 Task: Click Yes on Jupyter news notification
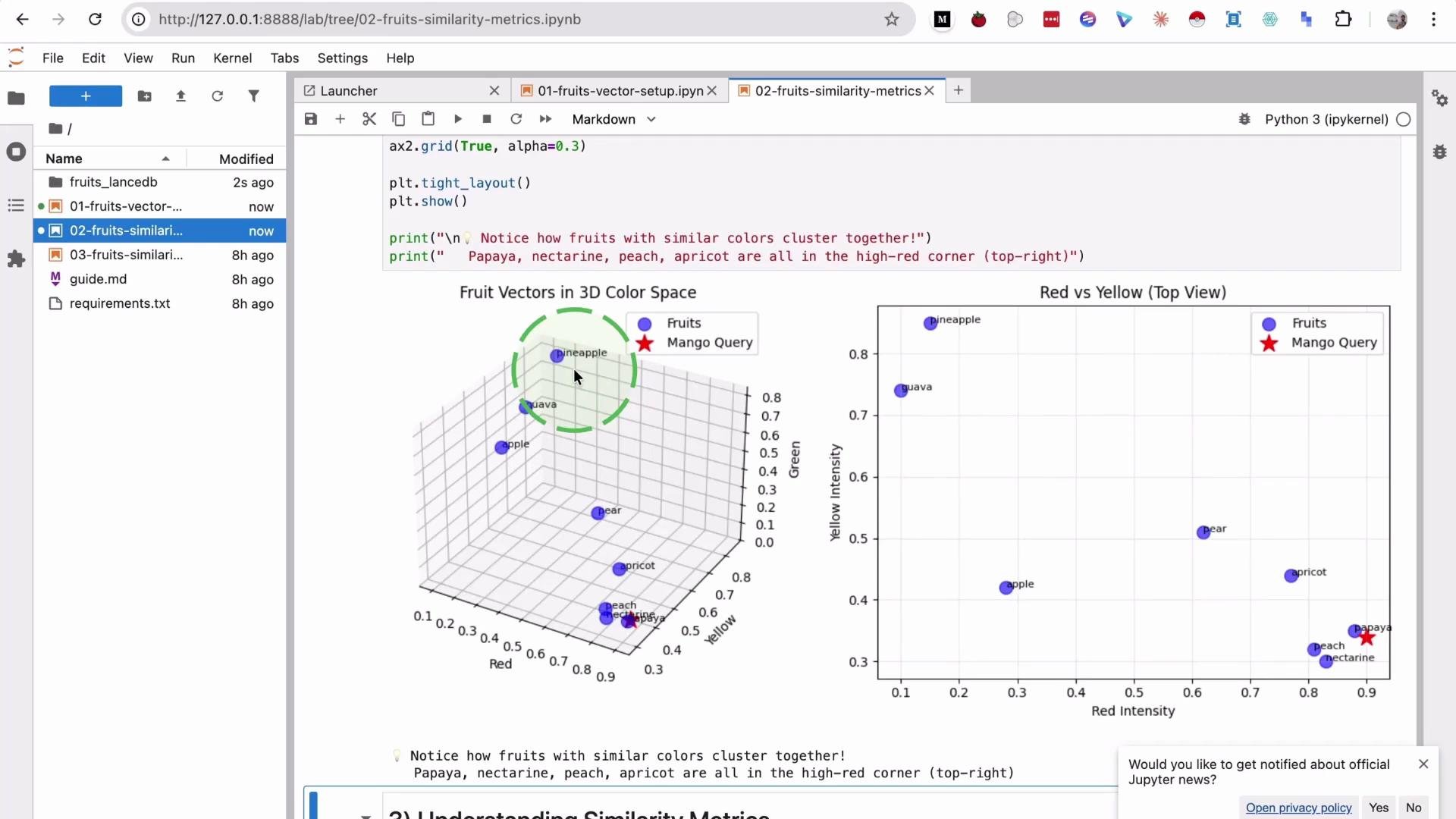pyautogui.click(x=1379, y=808)
